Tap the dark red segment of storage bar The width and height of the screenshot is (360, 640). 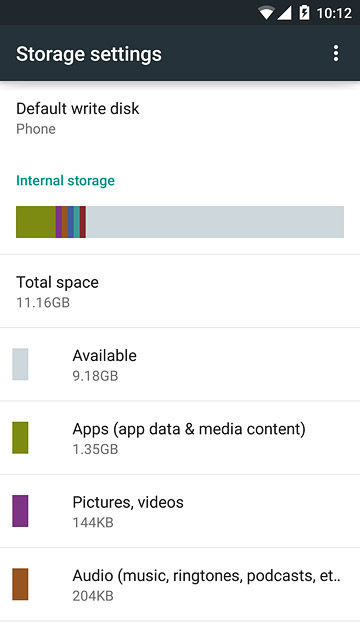click(82, 222)
